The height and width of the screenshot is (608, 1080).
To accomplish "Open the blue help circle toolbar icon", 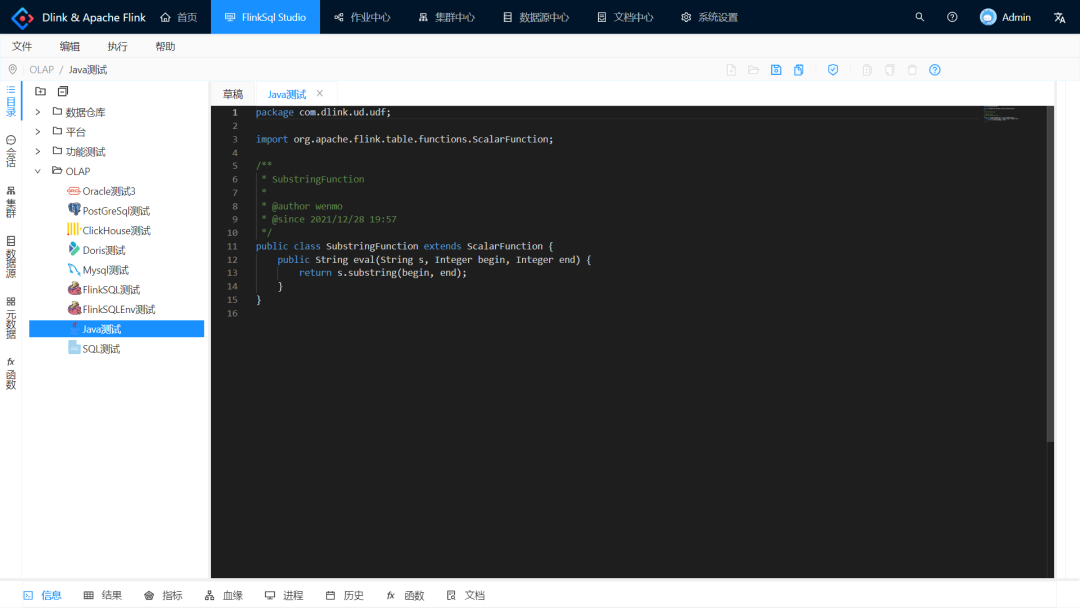I will coord(935,70).
